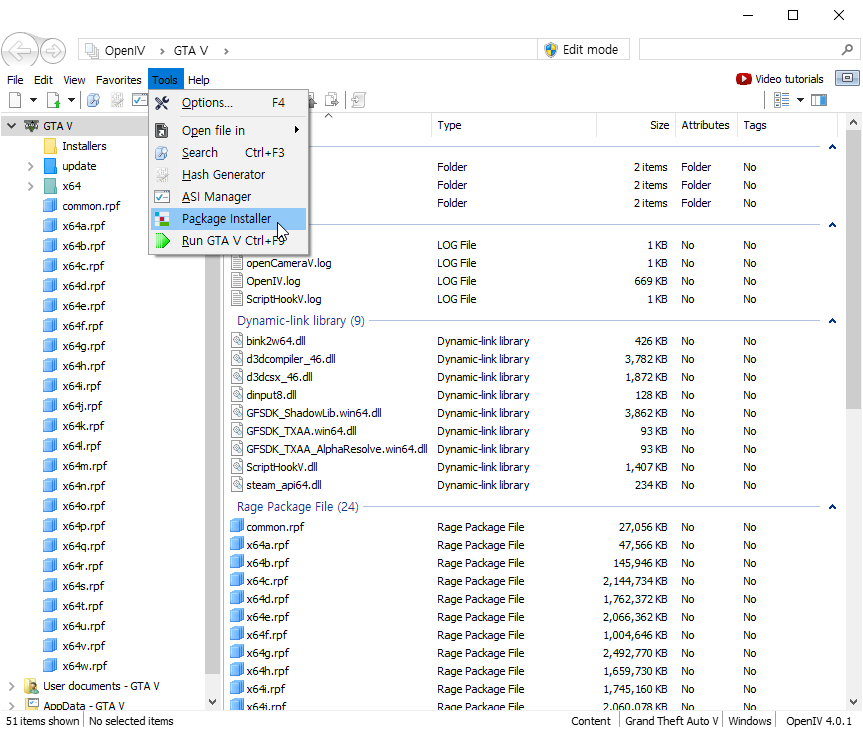
Task: Click the list view mode icon
Action: coord(782,100)
